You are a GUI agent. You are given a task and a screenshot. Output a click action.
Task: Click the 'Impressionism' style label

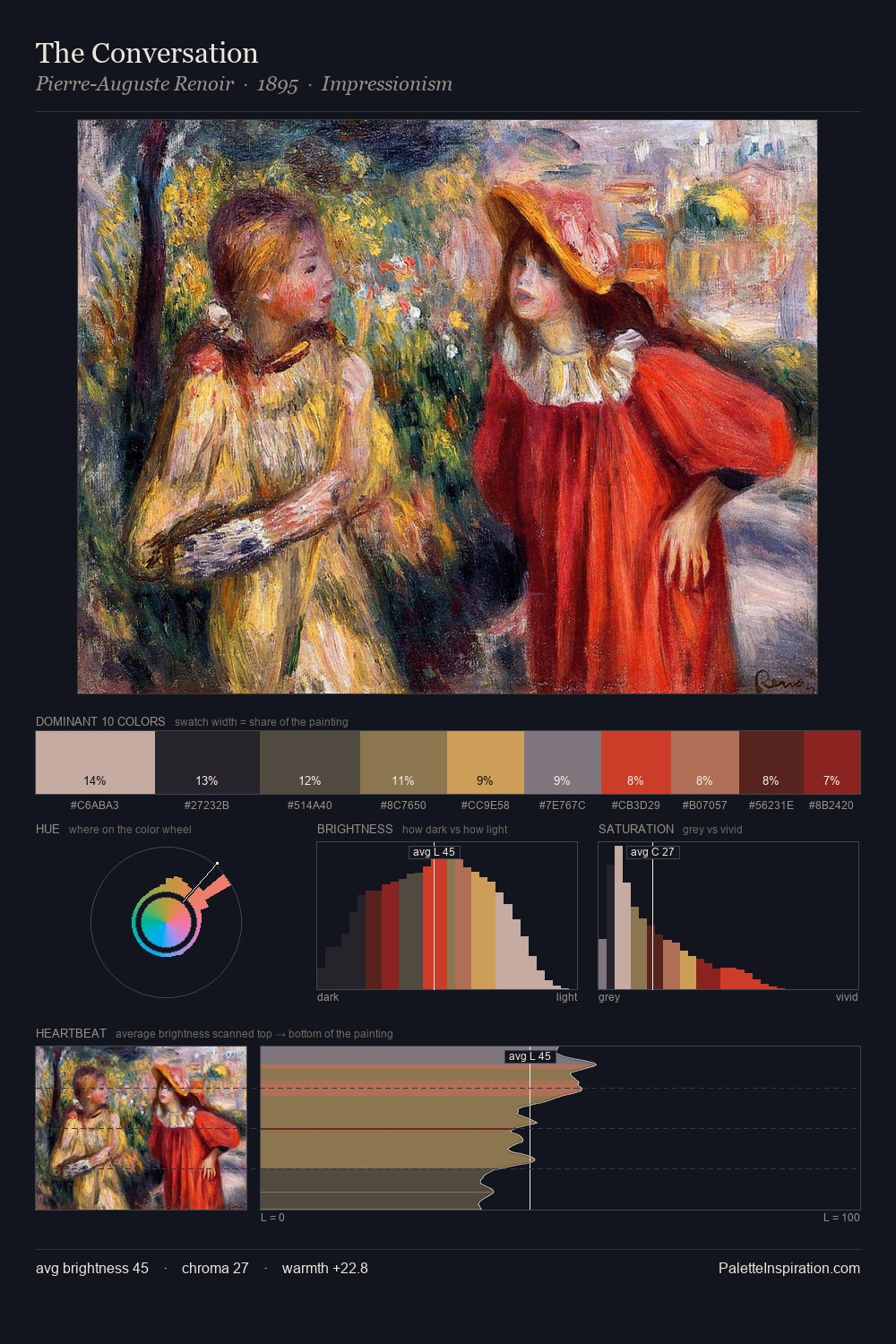pos(386,84)
